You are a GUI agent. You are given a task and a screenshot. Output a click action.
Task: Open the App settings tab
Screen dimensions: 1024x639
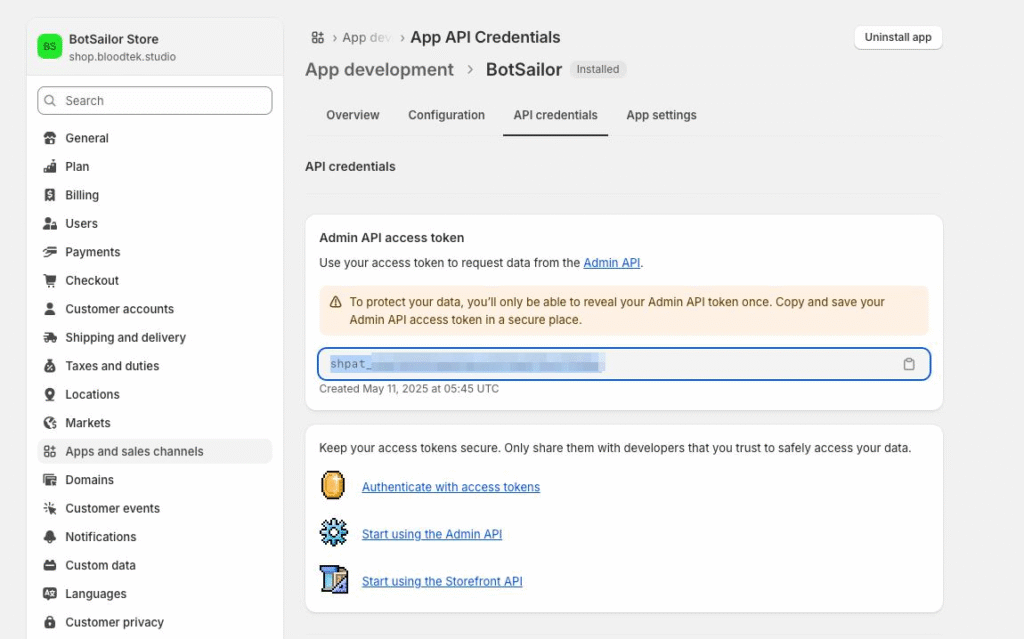coord(662,115)
